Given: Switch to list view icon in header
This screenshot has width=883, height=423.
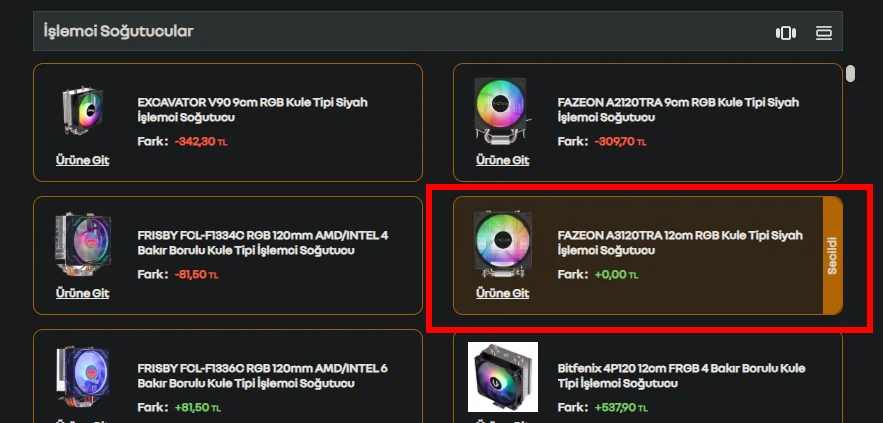Looking at the screenshot, I should [x=824, y=33].
